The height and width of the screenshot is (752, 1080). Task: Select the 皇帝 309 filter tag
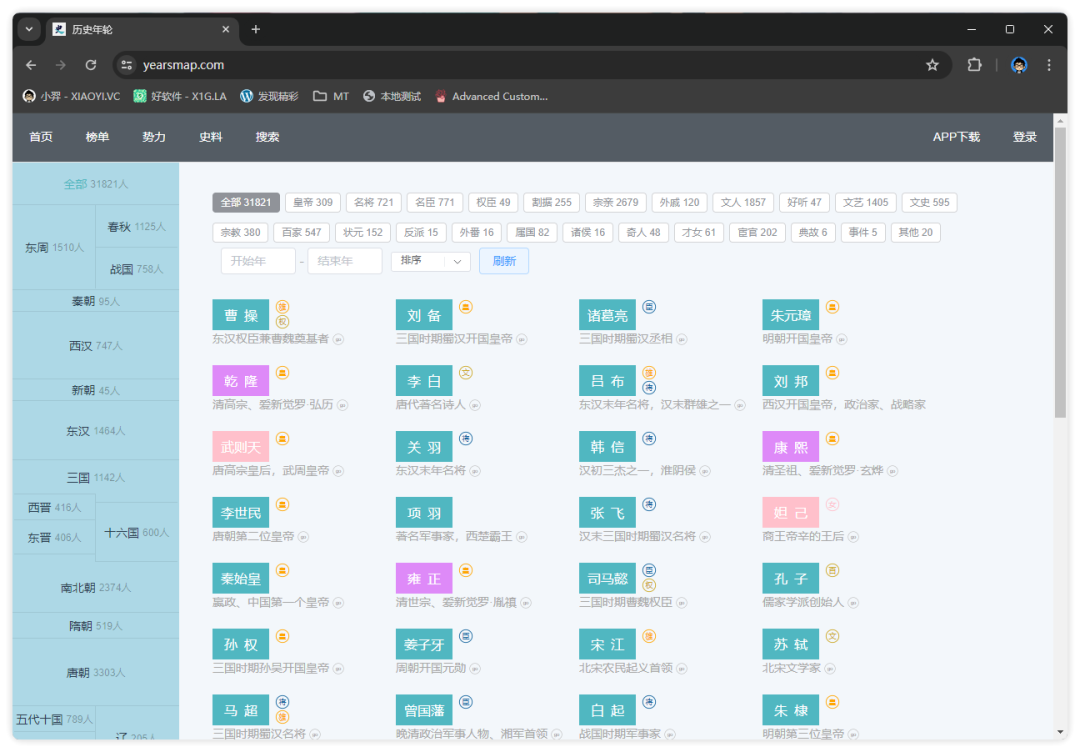(x=314, y=203)
